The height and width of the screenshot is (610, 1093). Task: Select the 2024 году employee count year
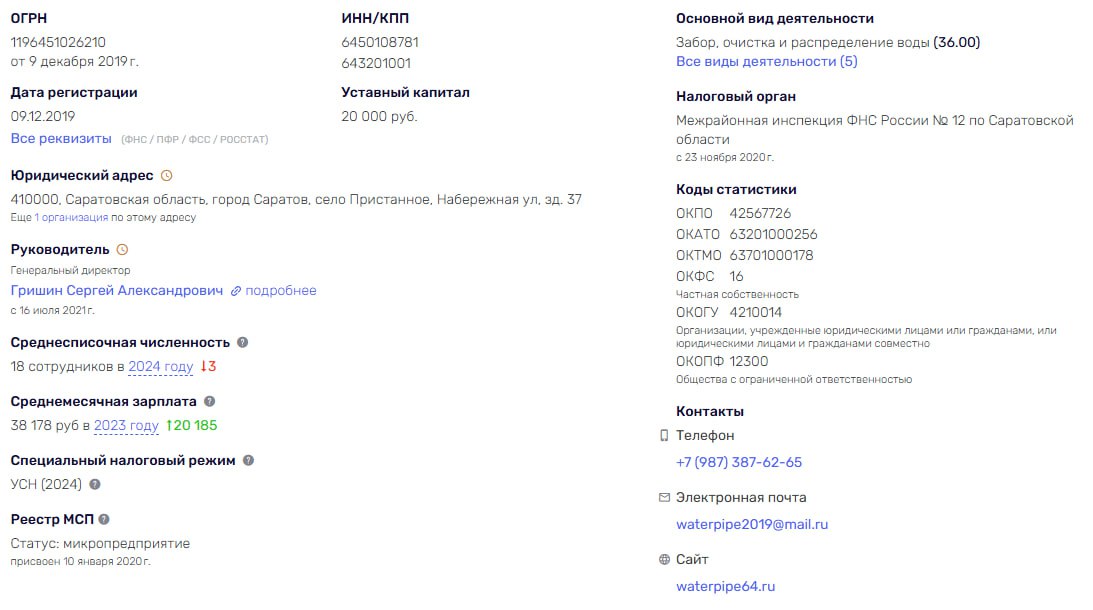click(x=160, y=367)
